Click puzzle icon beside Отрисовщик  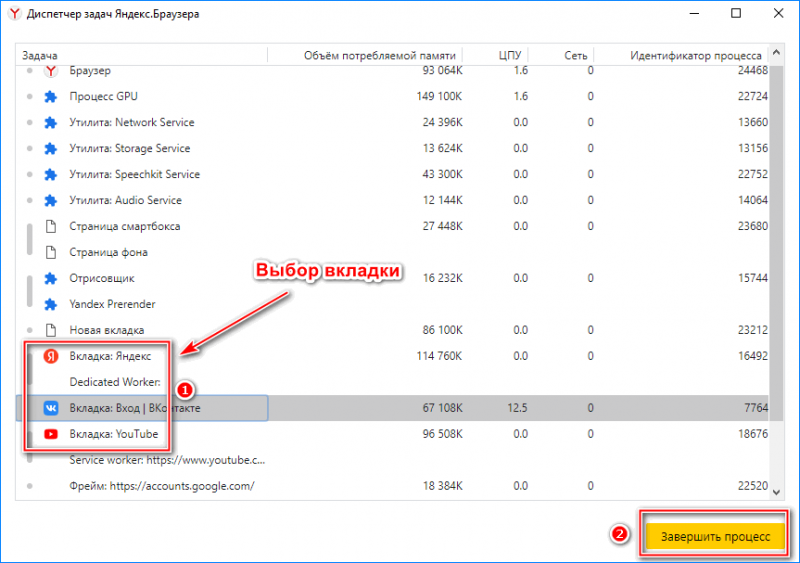pos(51,278)
